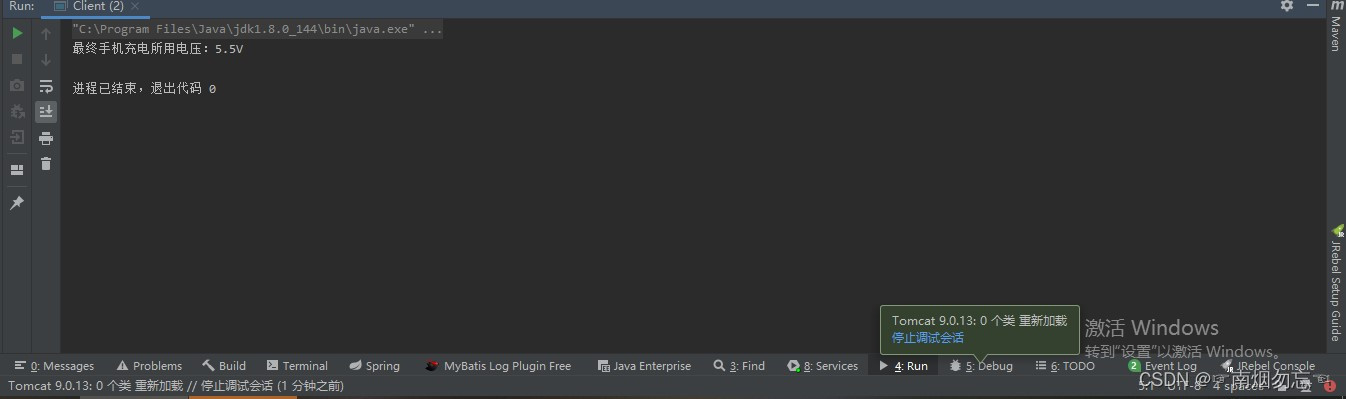
Task: Pin the Client (2) run tab
Action: tap(17, 203)
